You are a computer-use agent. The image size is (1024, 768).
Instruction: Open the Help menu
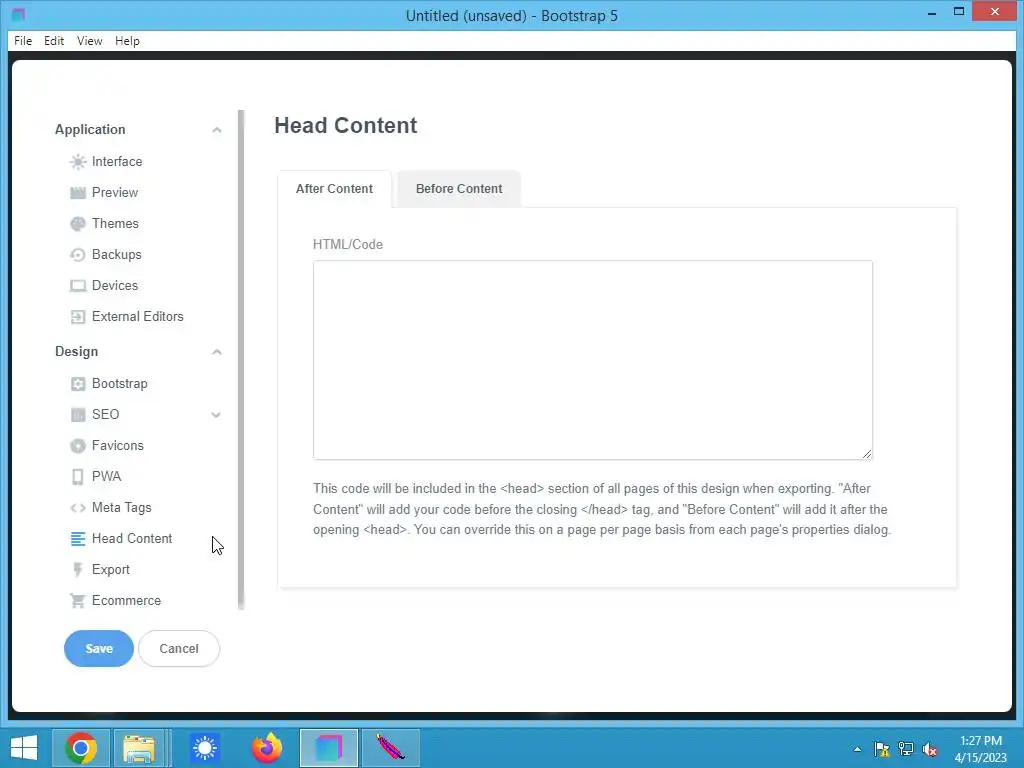[127, 40]
